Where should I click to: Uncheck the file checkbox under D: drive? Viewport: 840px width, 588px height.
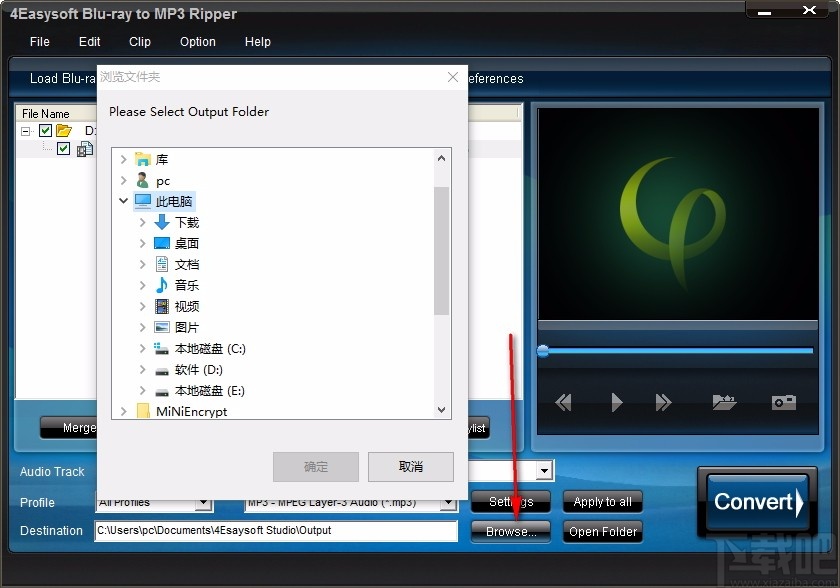pos(64,148)
